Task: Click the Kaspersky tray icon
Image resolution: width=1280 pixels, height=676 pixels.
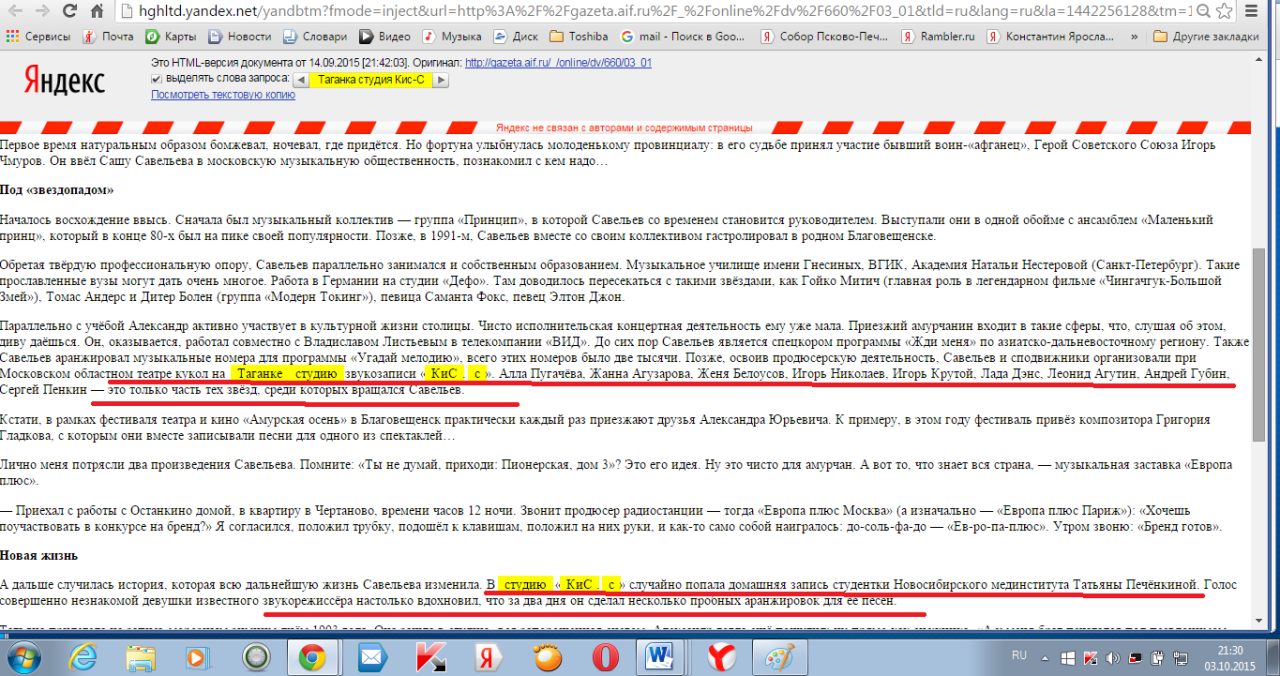Action: click(1090, 657)
